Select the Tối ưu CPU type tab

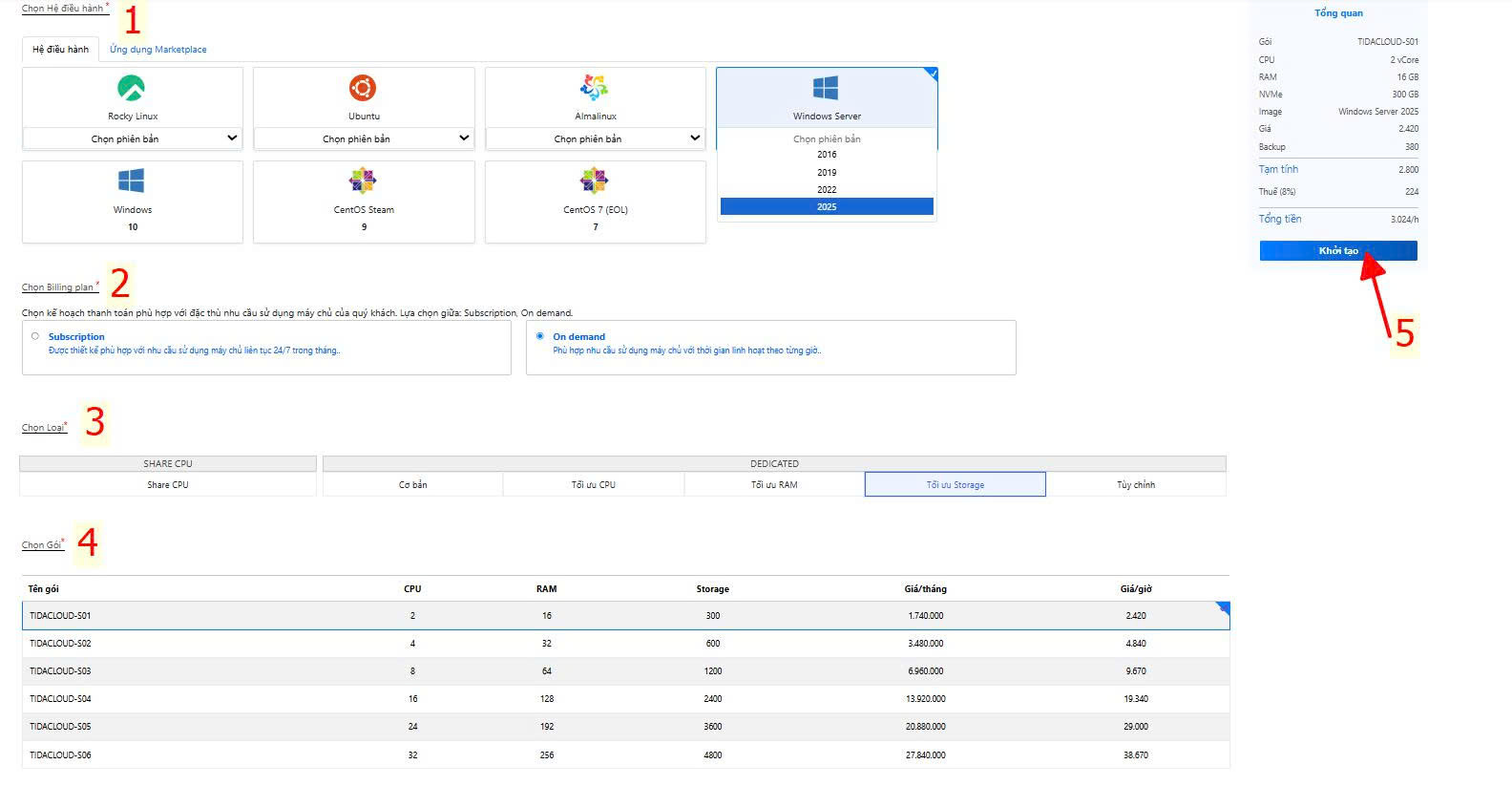coord(593,485)
